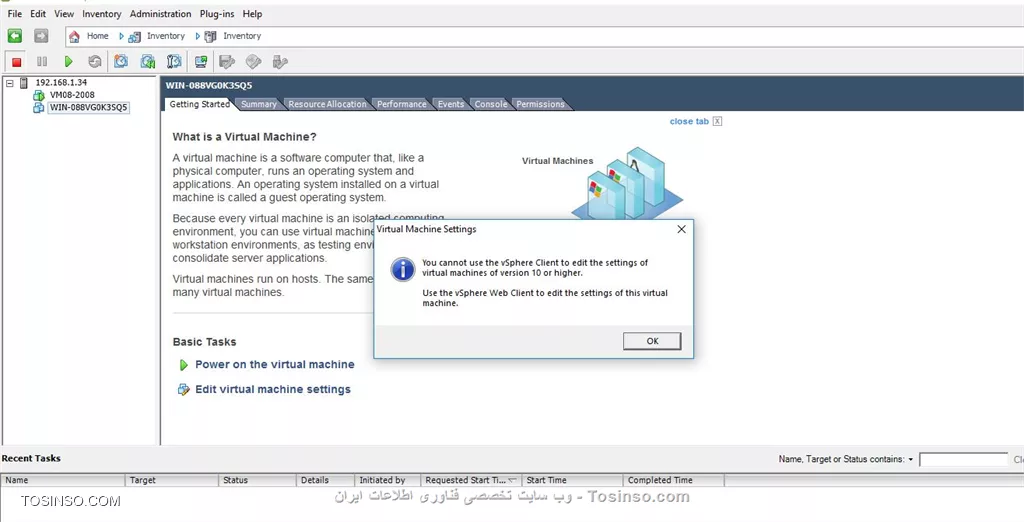Select the Getting Started tab

click(199, 104)
